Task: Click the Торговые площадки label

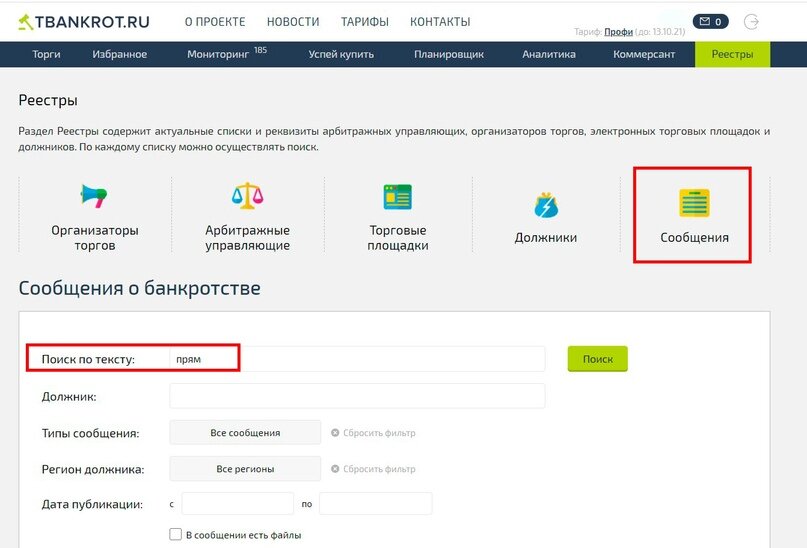Action: [x=398, y=238]
